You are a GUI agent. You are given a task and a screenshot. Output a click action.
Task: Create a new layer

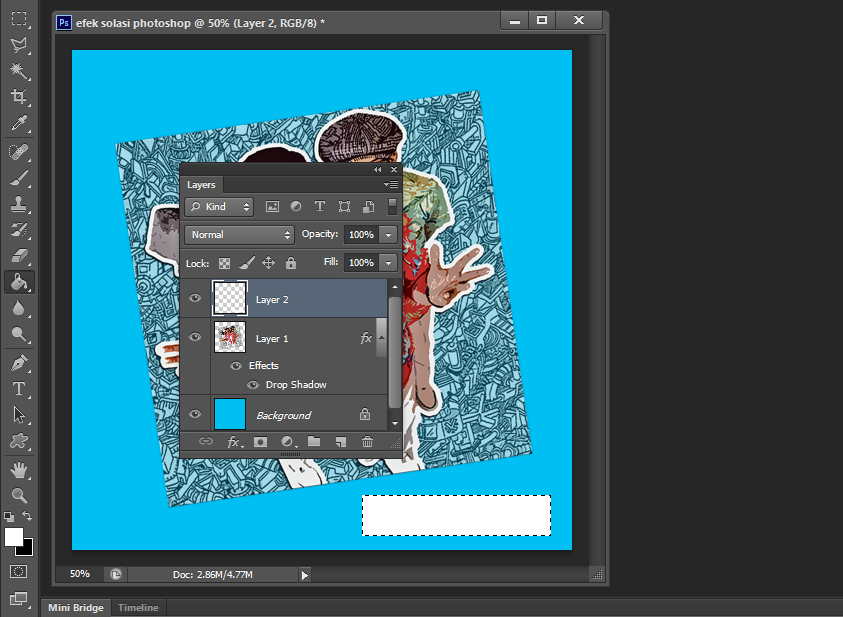click(x=341, y=442)
